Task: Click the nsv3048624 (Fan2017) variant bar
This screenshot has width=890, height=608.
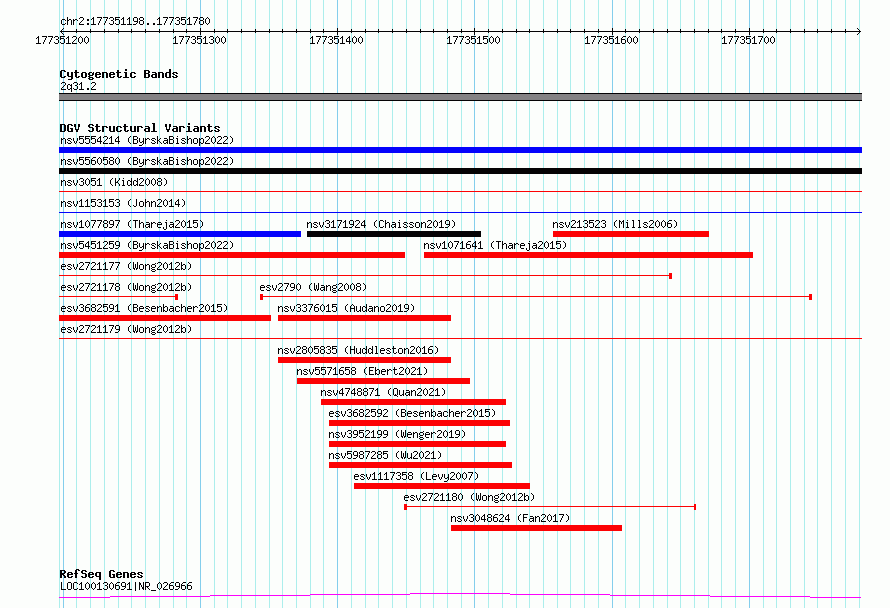Action: [x=536, y=528]
